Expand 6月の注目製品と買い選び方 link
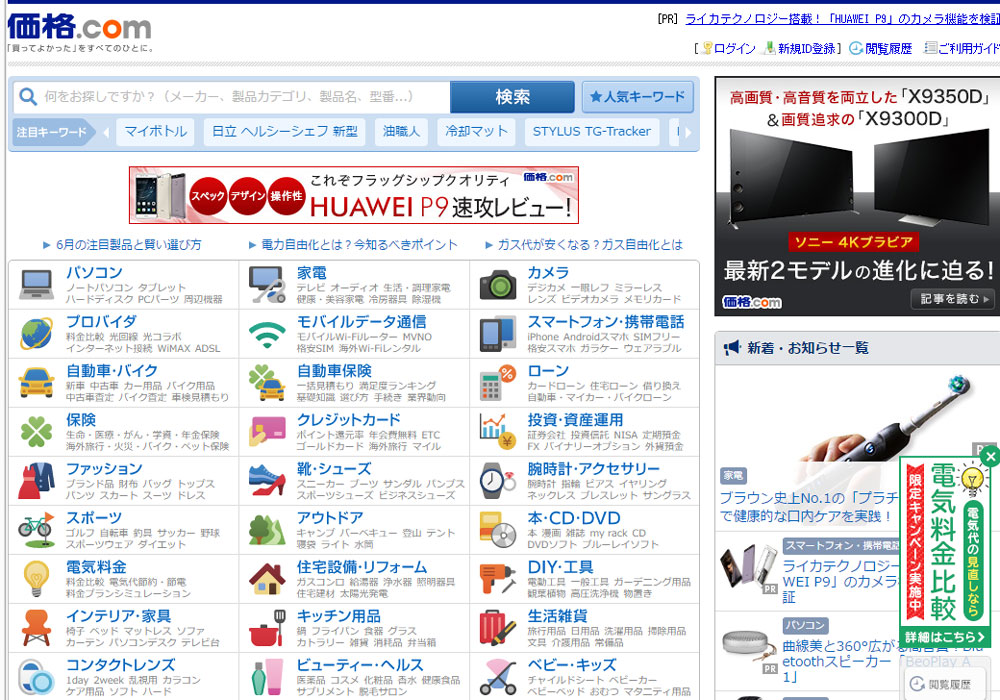Image resolution: width=1000 pixels, height=700 pixels. pyautogui.click(x=128, y=245)
